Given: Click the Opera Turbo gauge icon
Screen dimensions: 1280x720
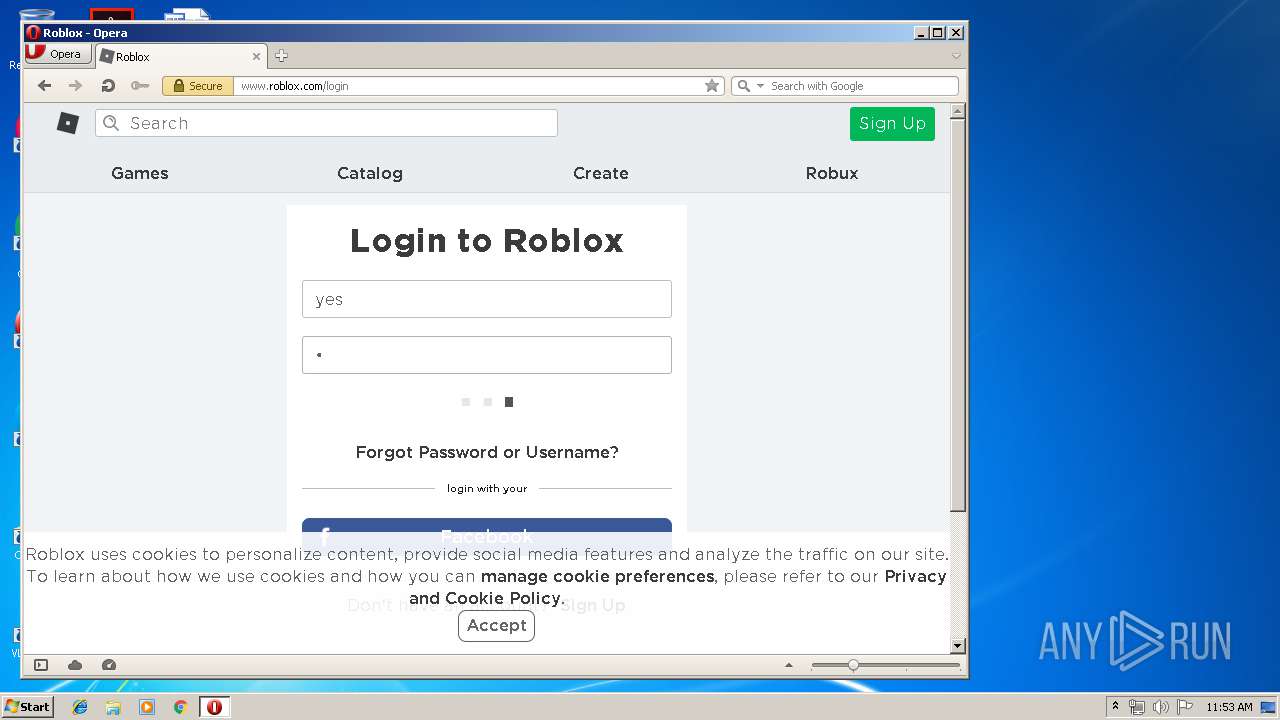Looking at the screenshot, I should click(x=109, y=665).
